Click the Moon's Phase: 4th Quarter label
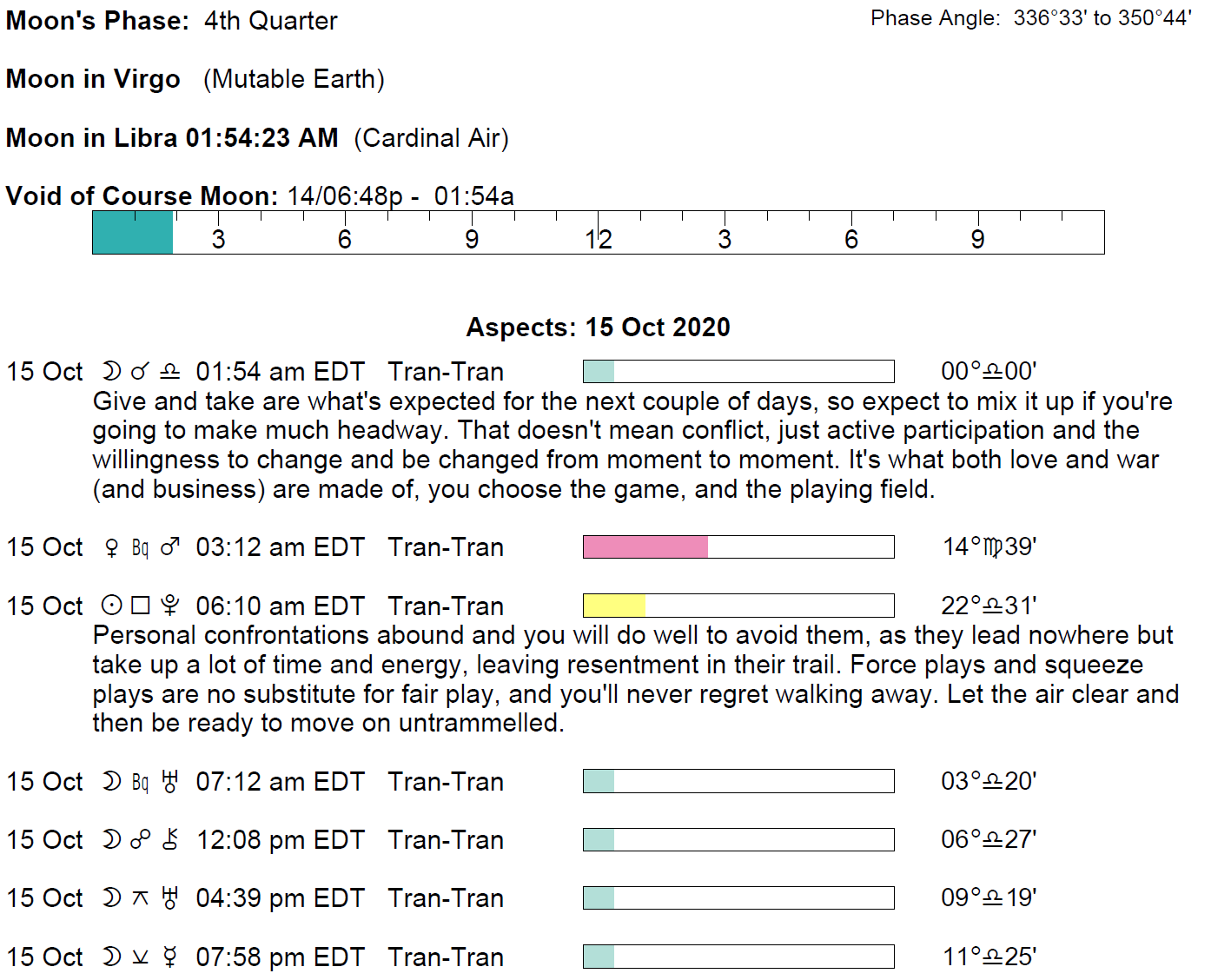This screenshot has height=980, width=1231. [172, 21]
